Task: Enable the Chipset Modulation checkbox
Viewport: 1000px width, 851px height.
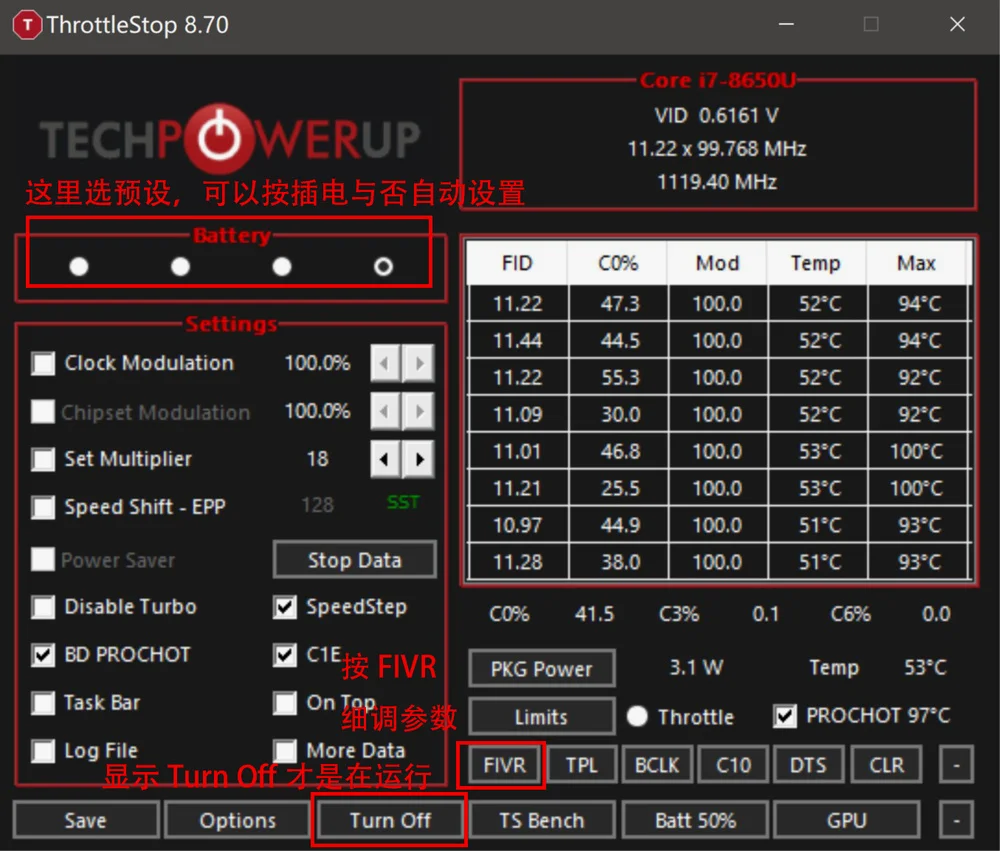Action: point(43,411)
